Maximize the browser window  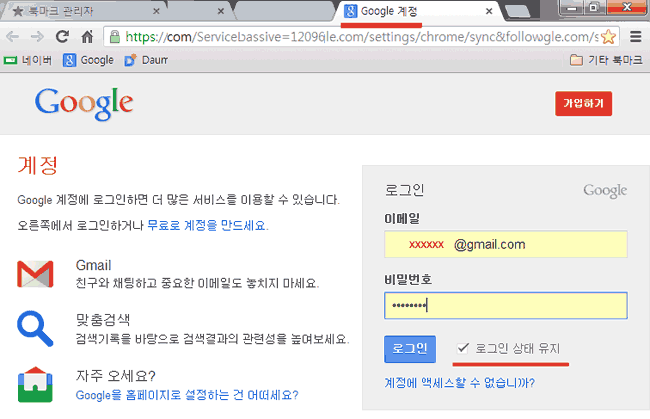(x=594, y=8)
